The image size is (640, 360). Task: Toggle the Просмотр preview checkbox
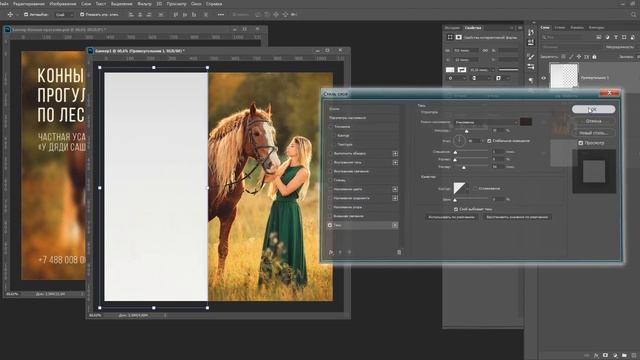[580, 143]
